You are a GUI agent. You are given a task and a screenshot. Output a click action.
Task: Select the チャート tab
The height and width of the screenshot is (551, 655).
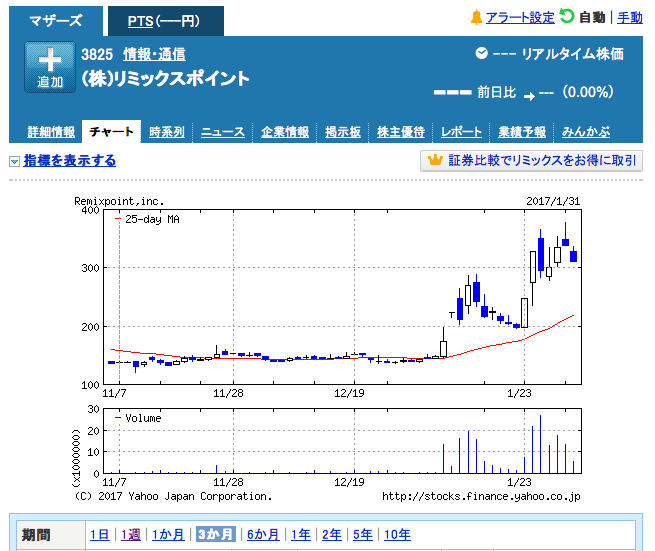112,132
